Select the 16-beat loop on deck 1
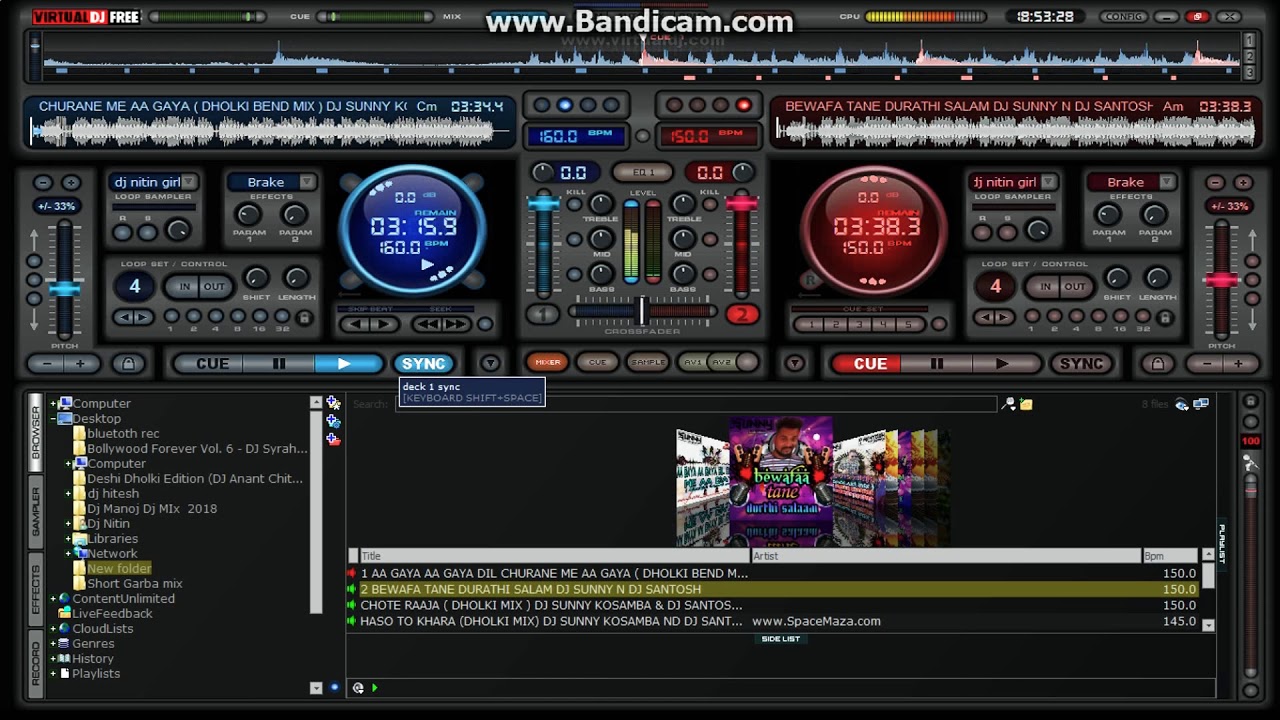The image size is (1280, 720). pos(259,317)
